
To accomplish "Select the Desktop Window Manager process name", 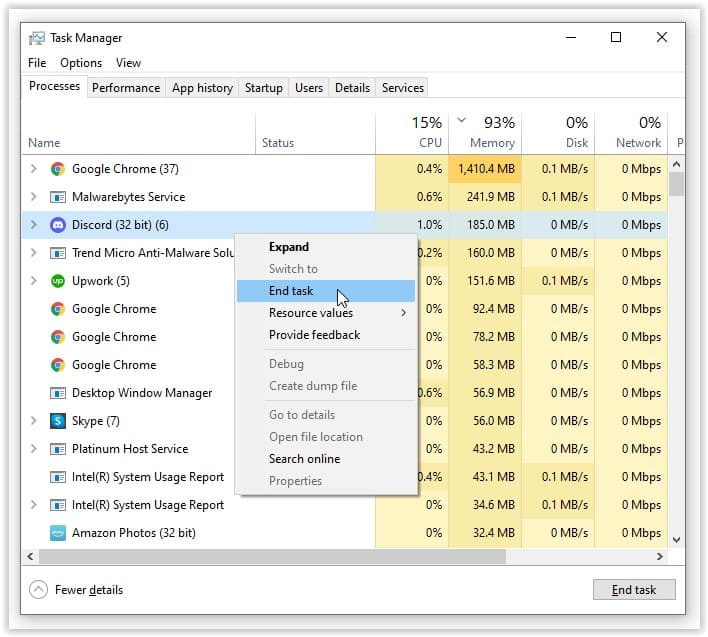I will pyautogui.click(x=142, y=393).
